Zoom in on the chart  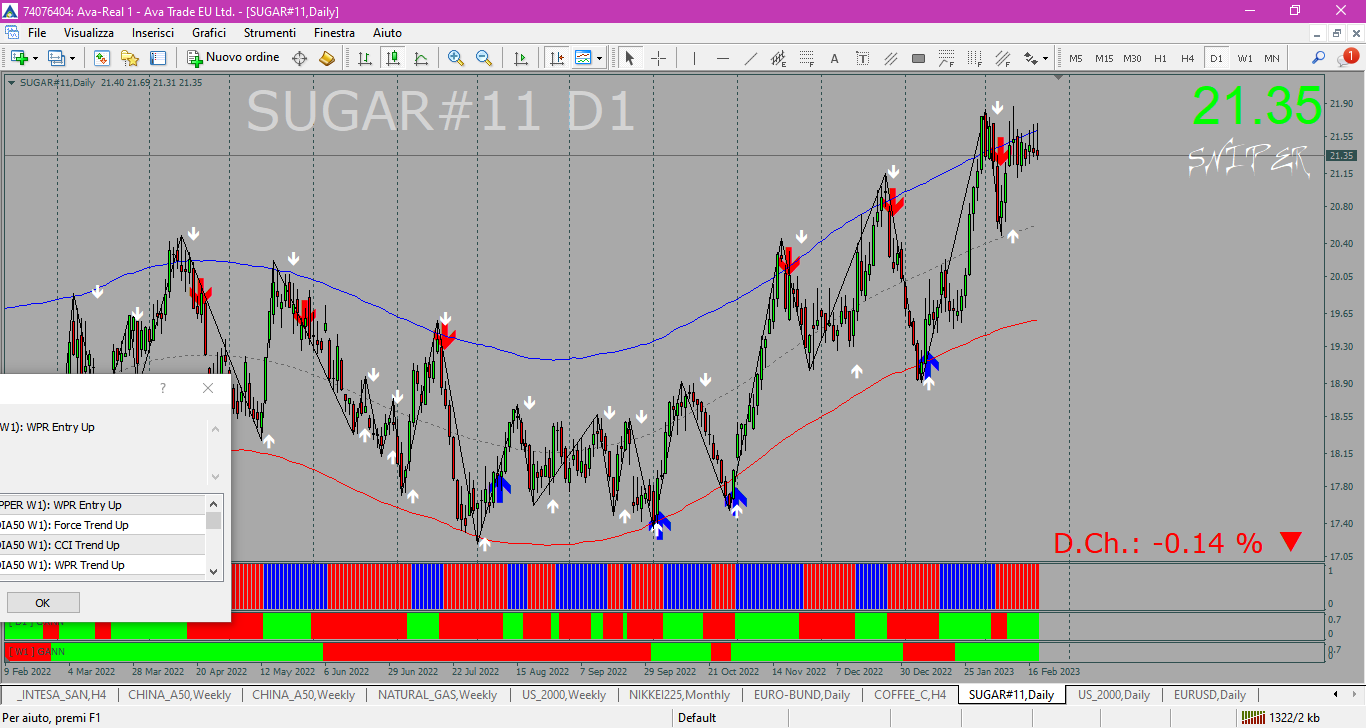[456, 58]
